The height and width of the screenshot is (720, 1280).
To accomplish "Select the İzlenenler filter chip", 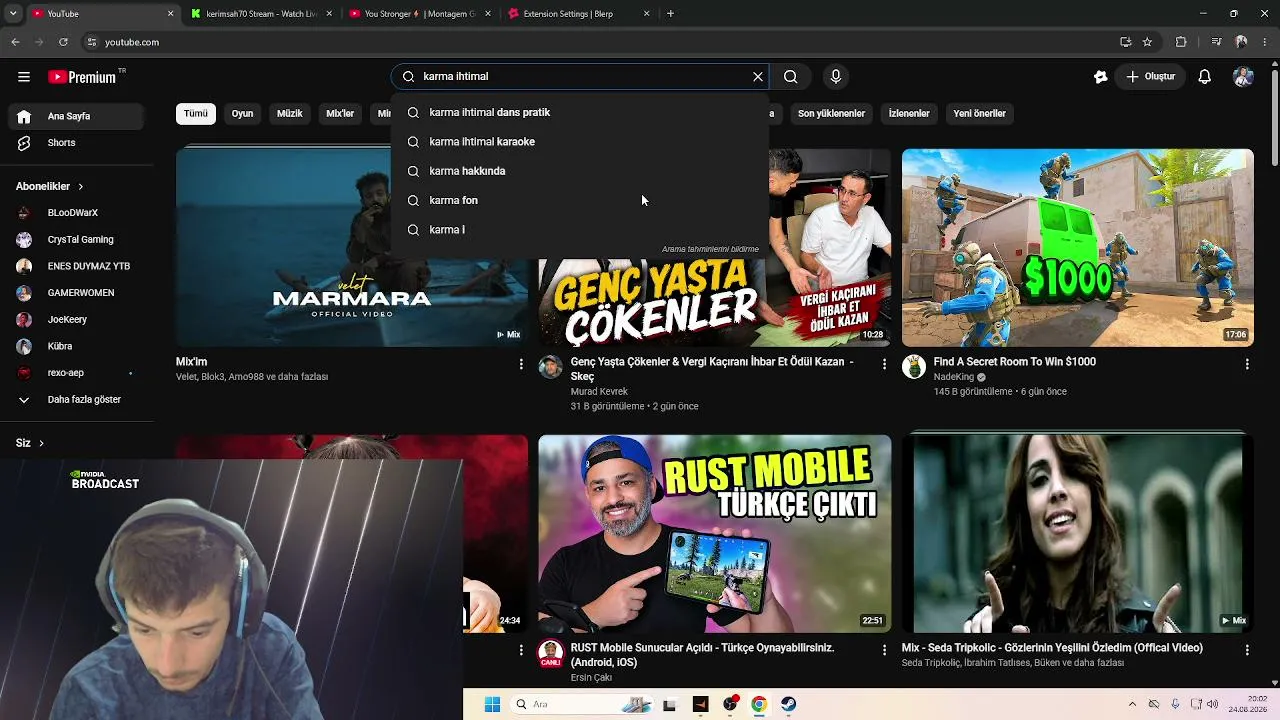I will click(x=909, y=114).
